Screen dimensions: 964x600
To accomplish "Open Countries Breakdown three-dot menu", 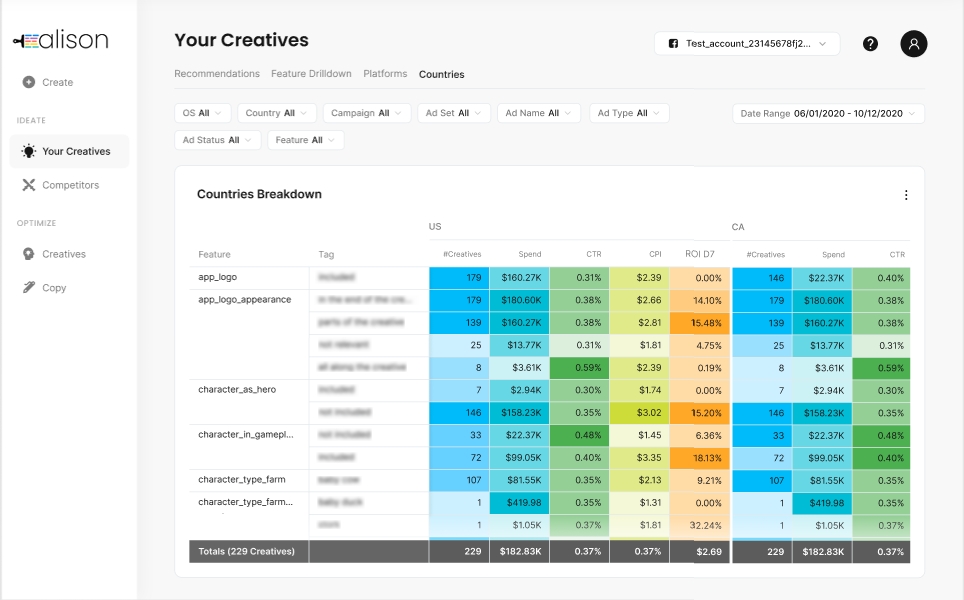I will click(906, 195).
